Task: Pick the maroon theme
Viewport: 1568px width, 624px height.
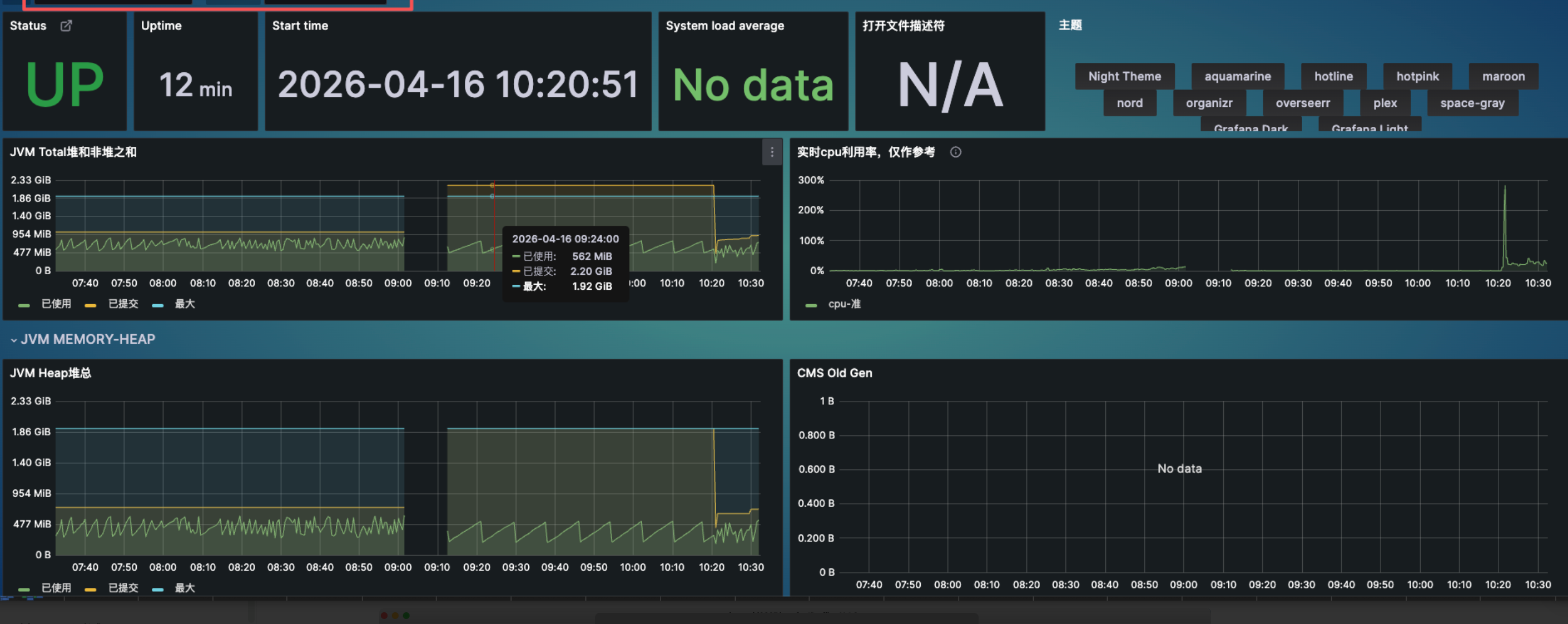Action: click(1503, 77)
